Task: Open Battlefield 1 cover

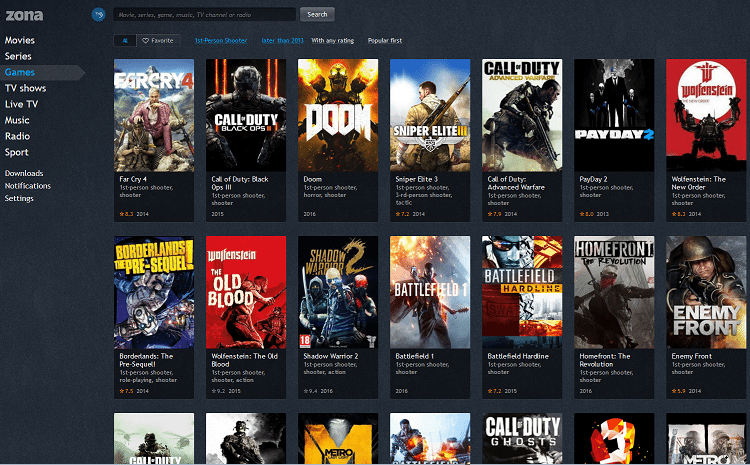Action: tap(430, 292)
